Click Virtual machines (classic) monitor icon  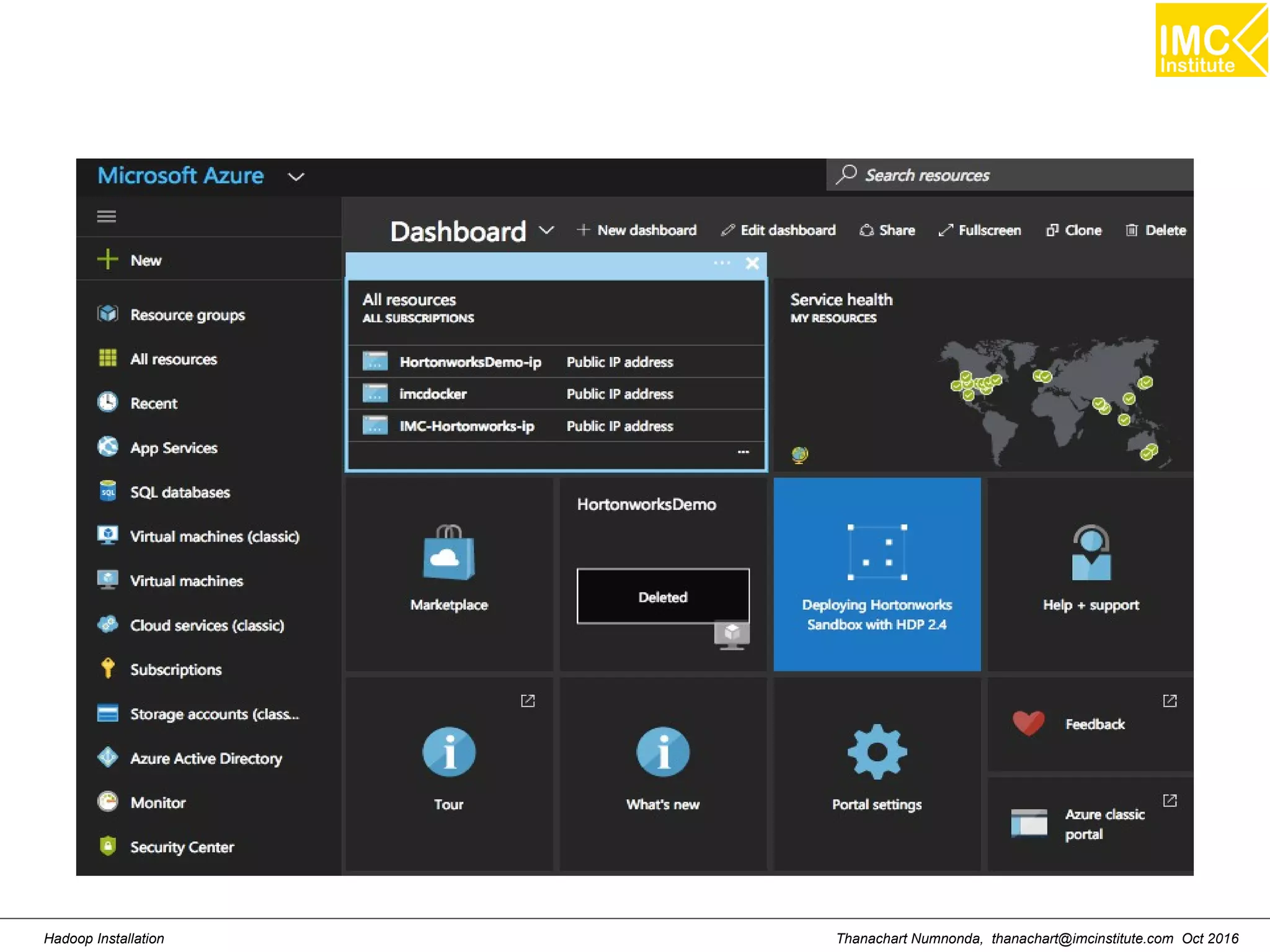coord(108,535)
